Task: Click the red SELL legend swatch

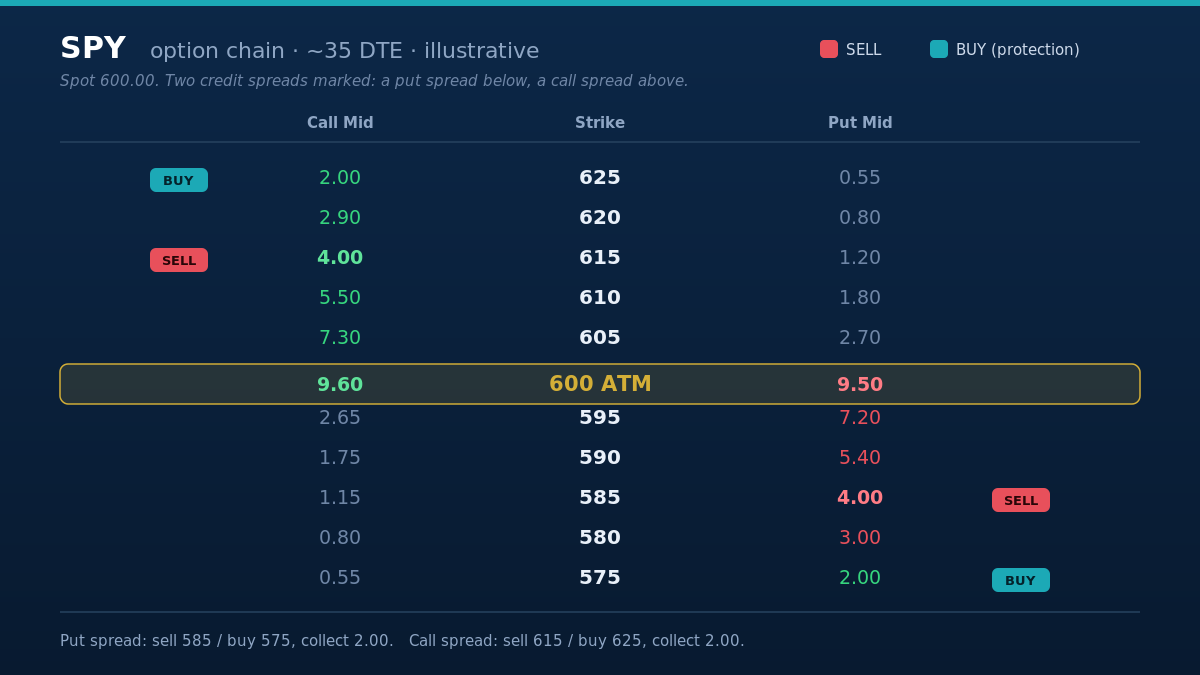Action: coord(829,49)
